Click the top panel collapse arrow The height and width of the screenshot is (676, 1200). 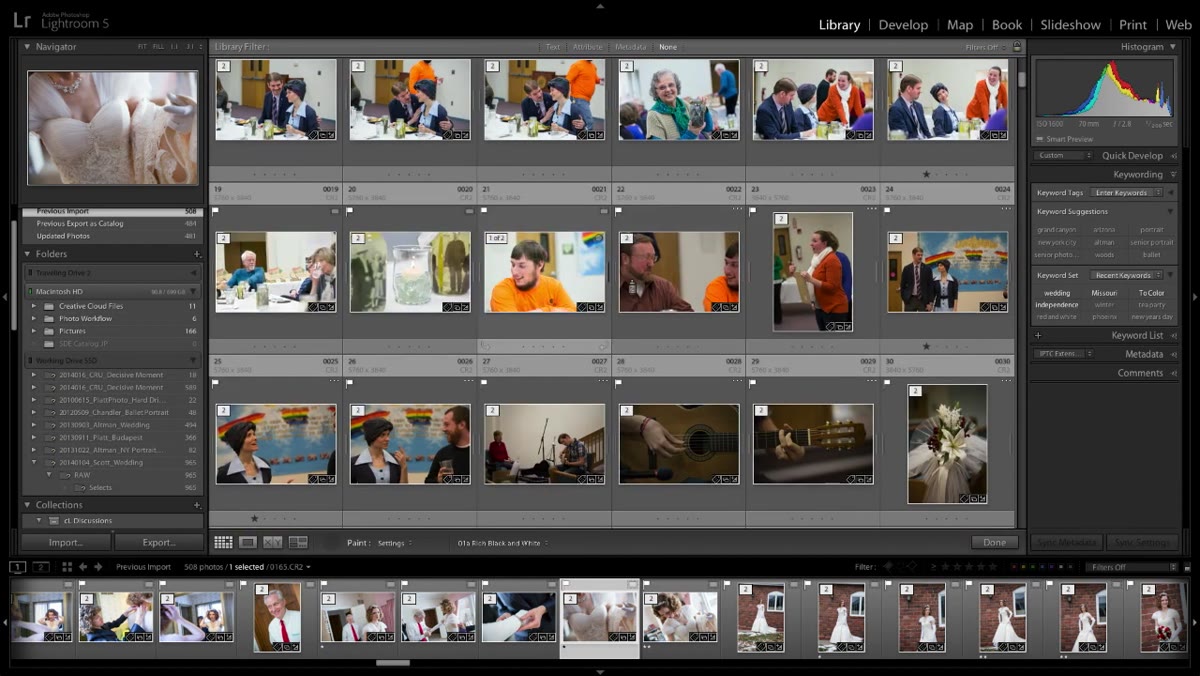600,5
